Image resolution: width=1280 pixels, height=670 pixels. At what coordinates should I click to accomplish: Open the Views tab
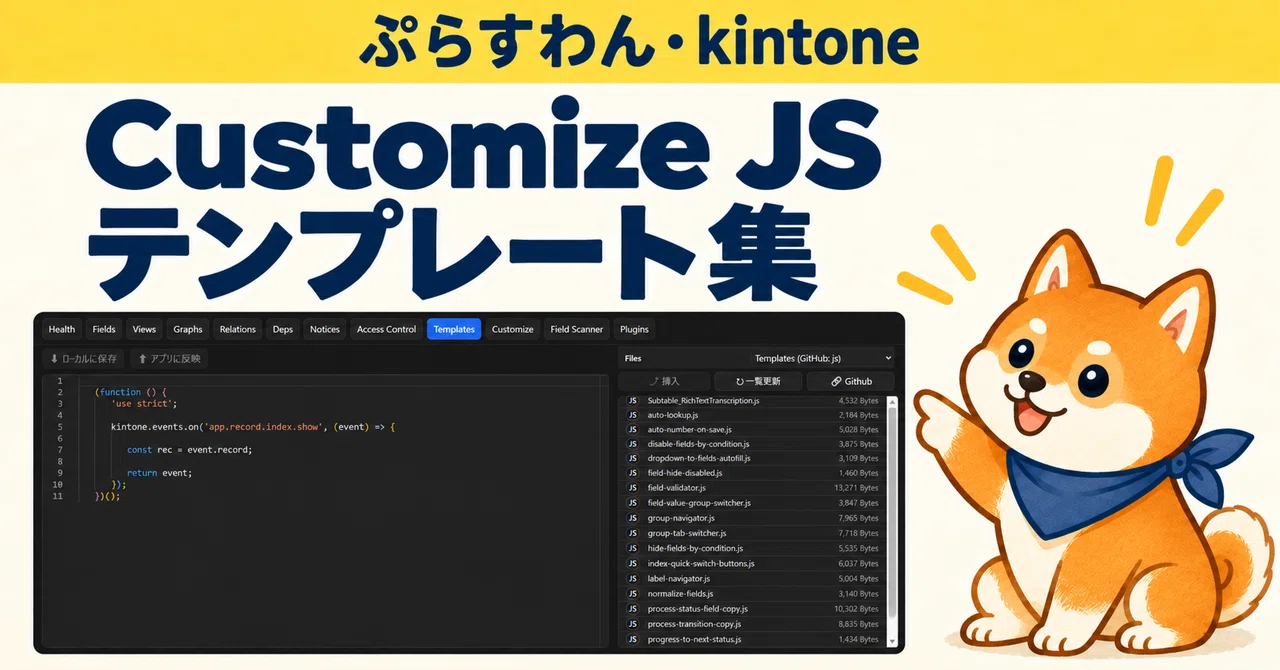(144, 329)
